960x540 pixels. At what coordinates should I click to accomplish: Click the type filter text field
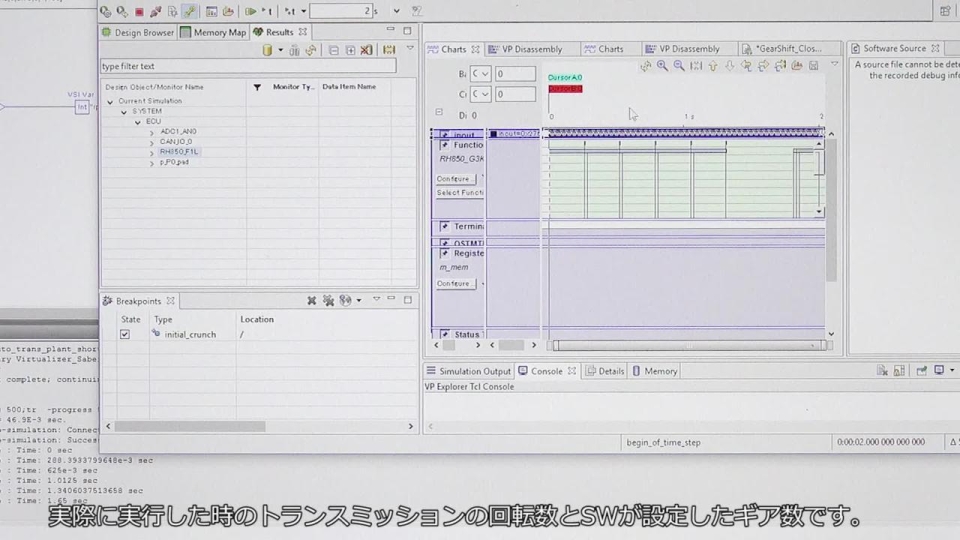pos(248,66)
